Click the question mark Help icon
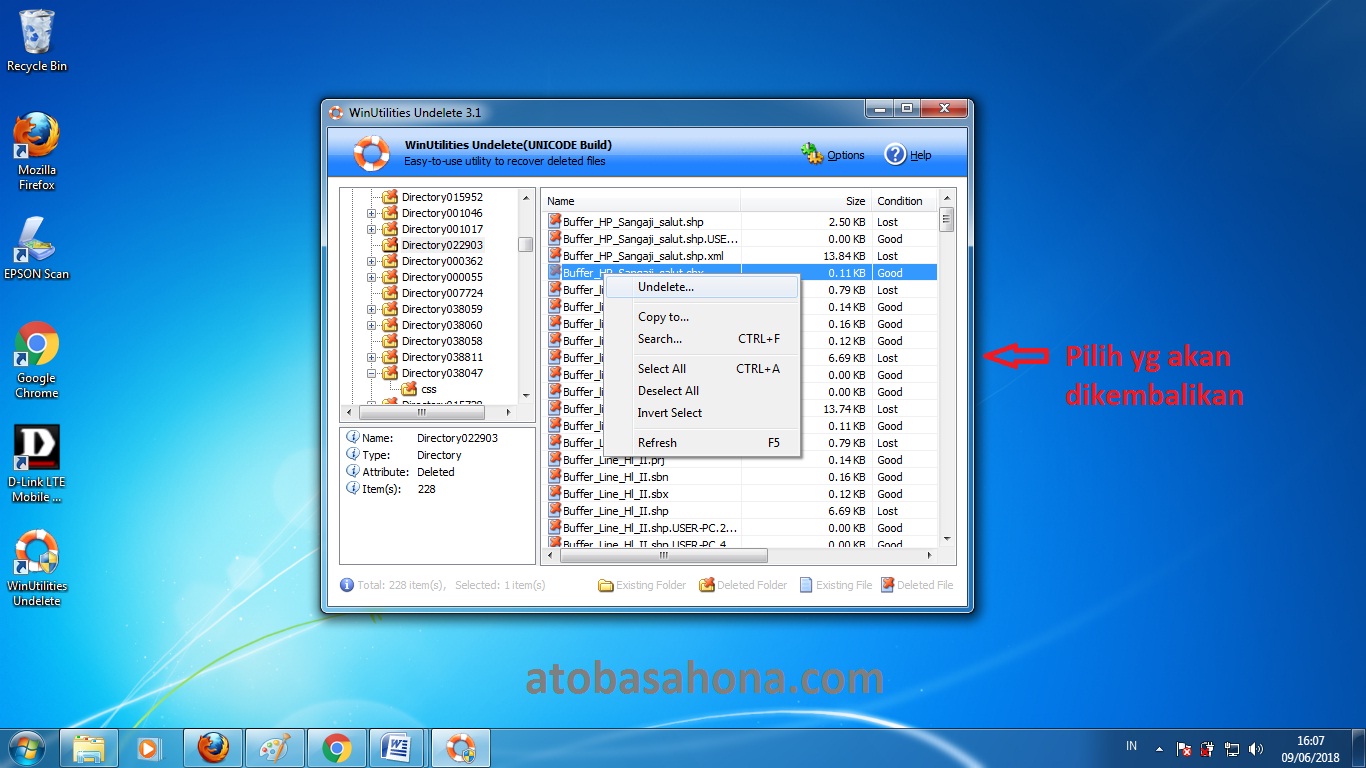The image size is (1366, 768). pyautogui.click(x=895, y=154)
